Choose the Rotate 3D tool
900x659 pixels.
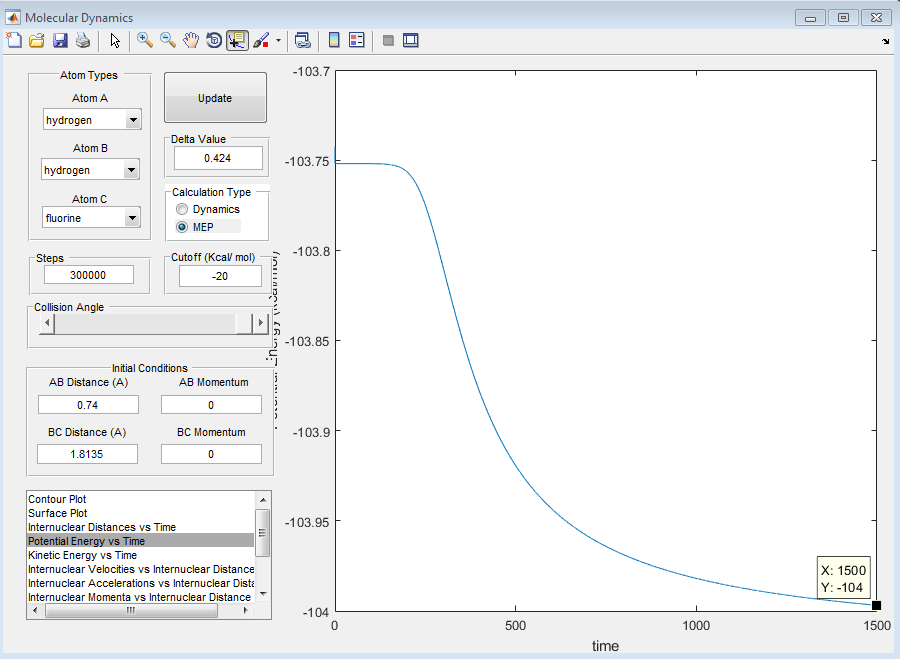pyautogui.click(x=214, y=40)
